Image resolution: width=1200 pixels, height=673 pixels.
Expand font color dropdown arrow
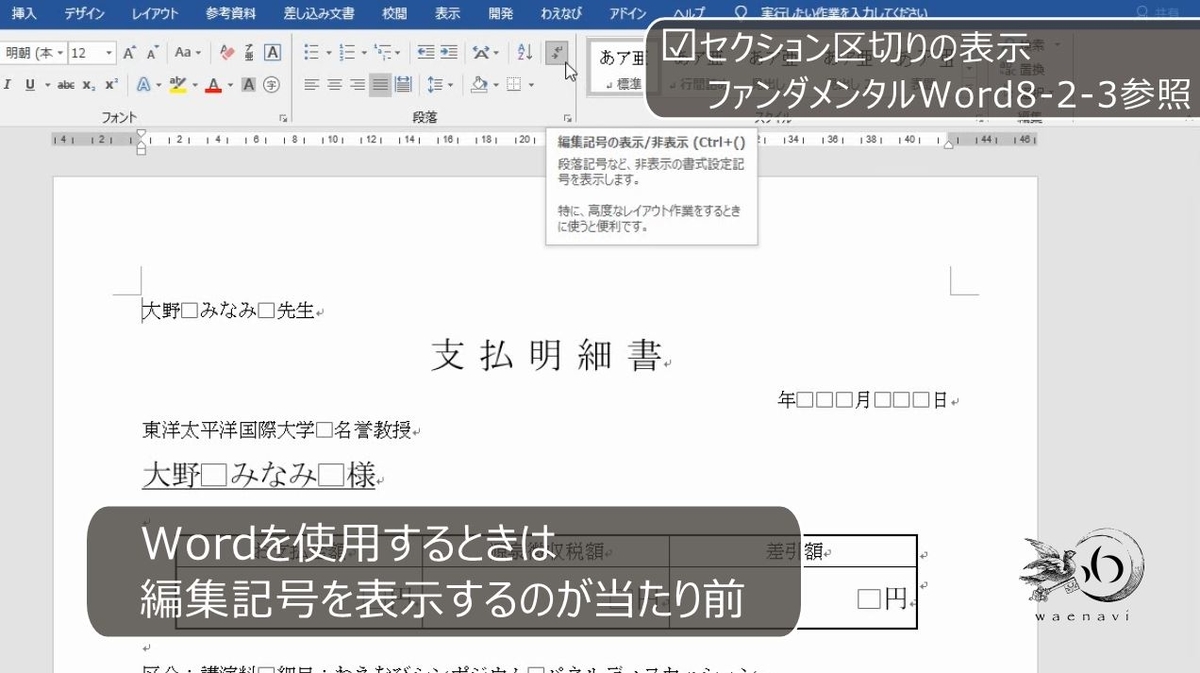tap(230, 85)
